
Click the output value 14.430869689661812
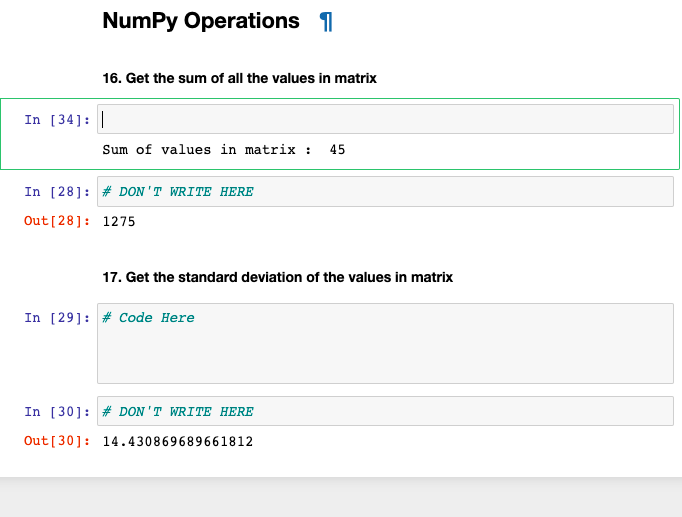coord(178,442)
